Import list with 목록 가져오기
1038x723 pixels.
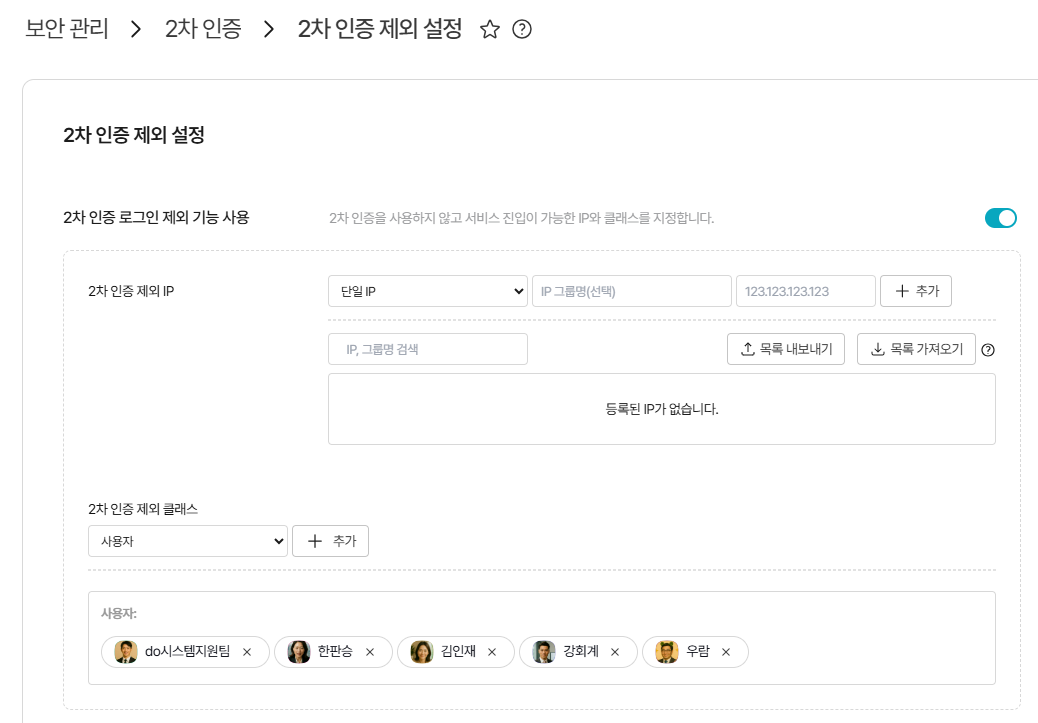pos(915,349)
